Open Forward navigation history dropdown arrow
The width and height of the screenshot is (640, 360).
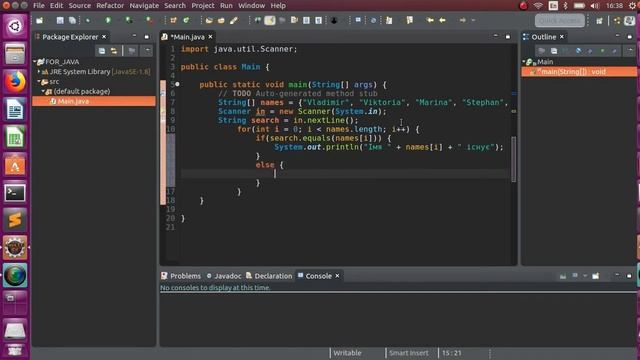473,20
